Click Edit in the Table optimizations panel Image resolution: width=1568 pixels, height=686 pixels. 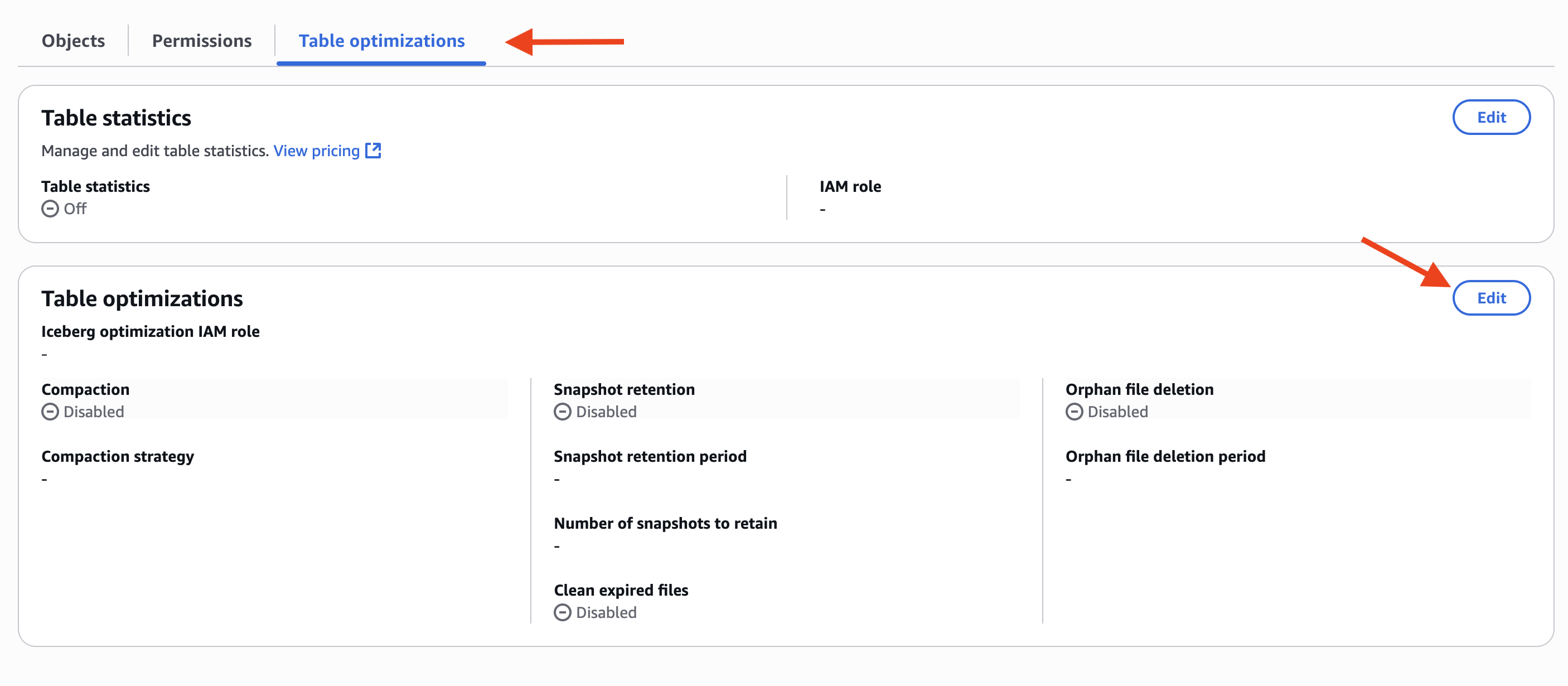(x=1490, y=298)
